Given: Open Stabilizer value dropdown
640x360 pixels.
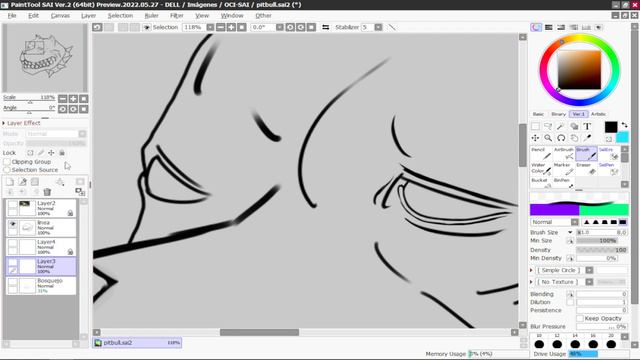Looking at the screenshot, I should click(x=378, y=27).
